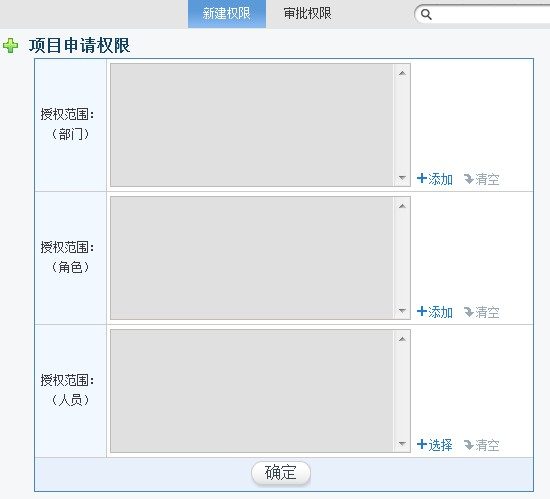This screenshot has height=499, width=550.
Task: Click the 确定 button
Action: coord(281,472)
